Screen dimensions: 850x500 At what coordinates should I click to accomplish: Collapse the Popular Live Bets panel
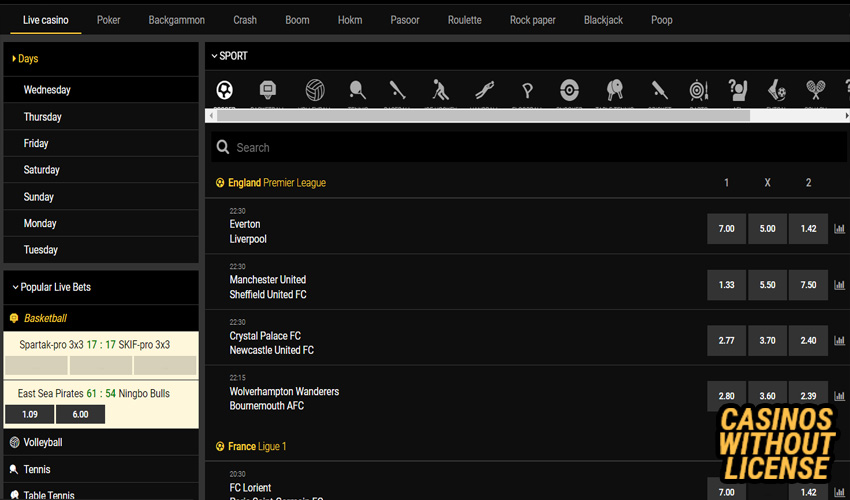coord(15,287)
